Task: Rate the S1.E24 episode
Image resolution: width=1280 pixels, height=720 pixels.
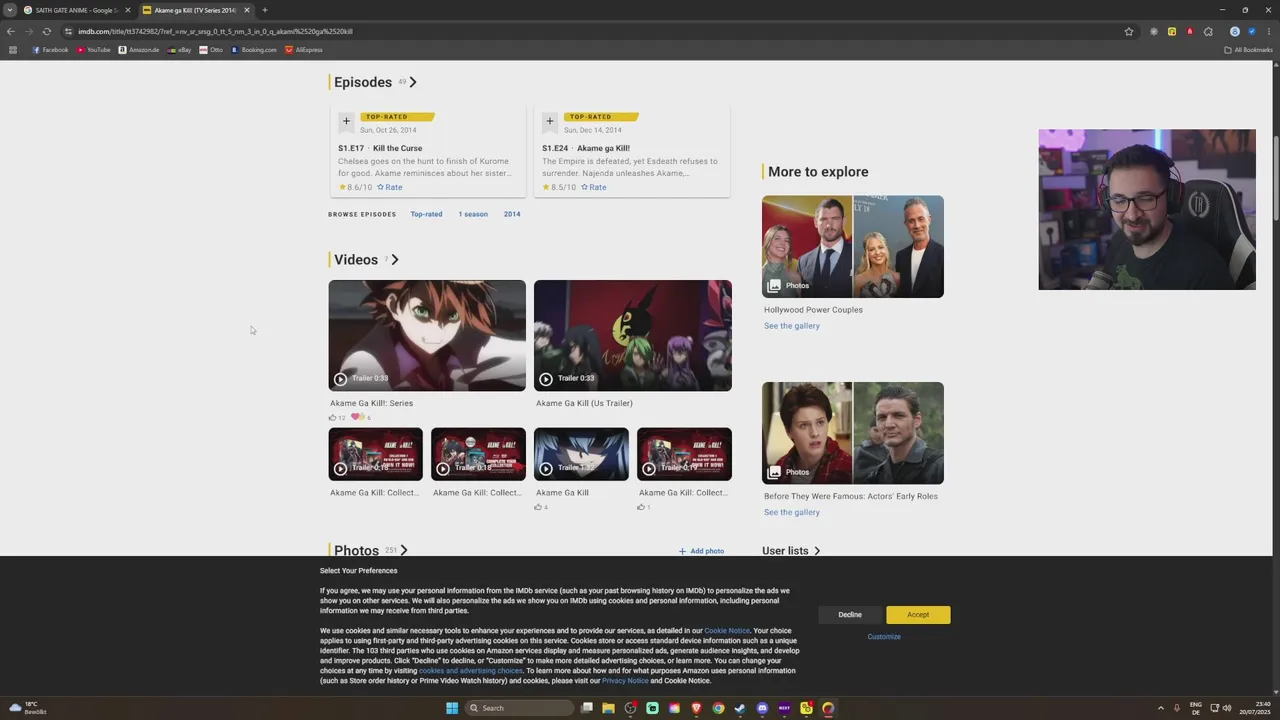Action: (x=596, y=187)
